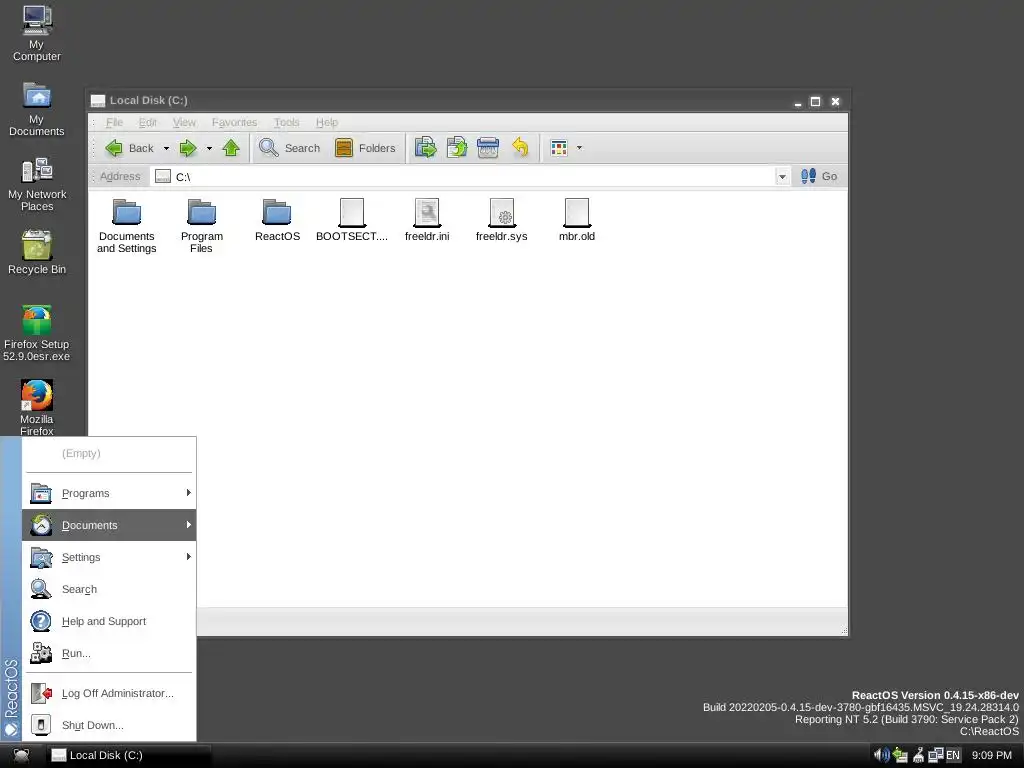This screenshot has height=768, width=1024.
Task: Expand the address bar dropdown
Action: [x=782, y=176]
